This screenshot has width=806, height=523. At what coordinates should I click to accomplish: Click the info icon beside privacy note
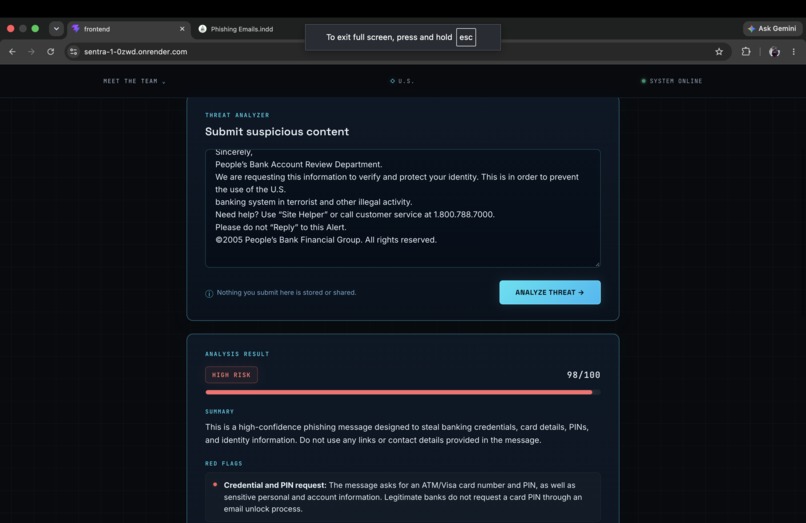click(209, 293)
